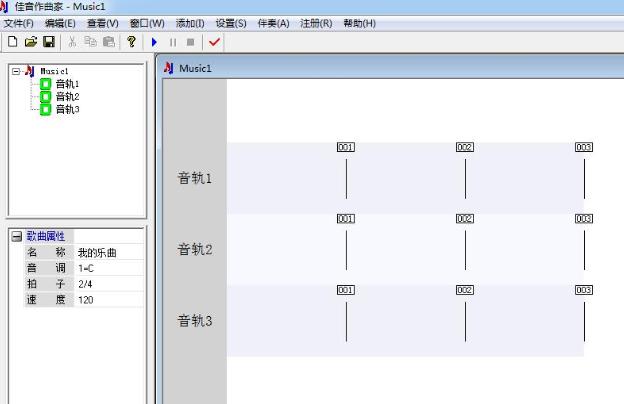Collapse the Music1 tree node

16,72
